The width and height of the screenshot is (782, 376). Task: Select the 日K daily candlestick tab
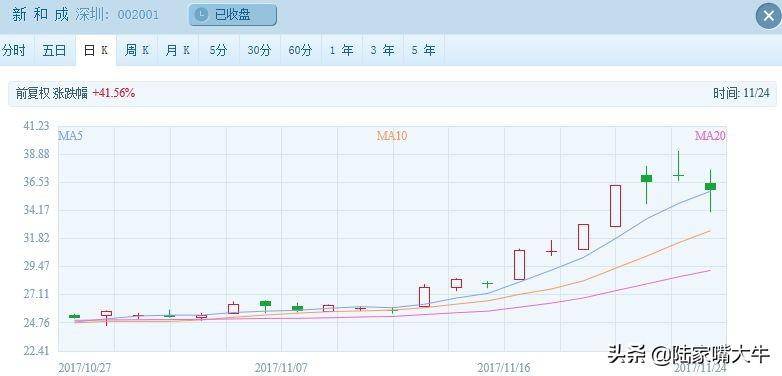(x=96, y=50)
